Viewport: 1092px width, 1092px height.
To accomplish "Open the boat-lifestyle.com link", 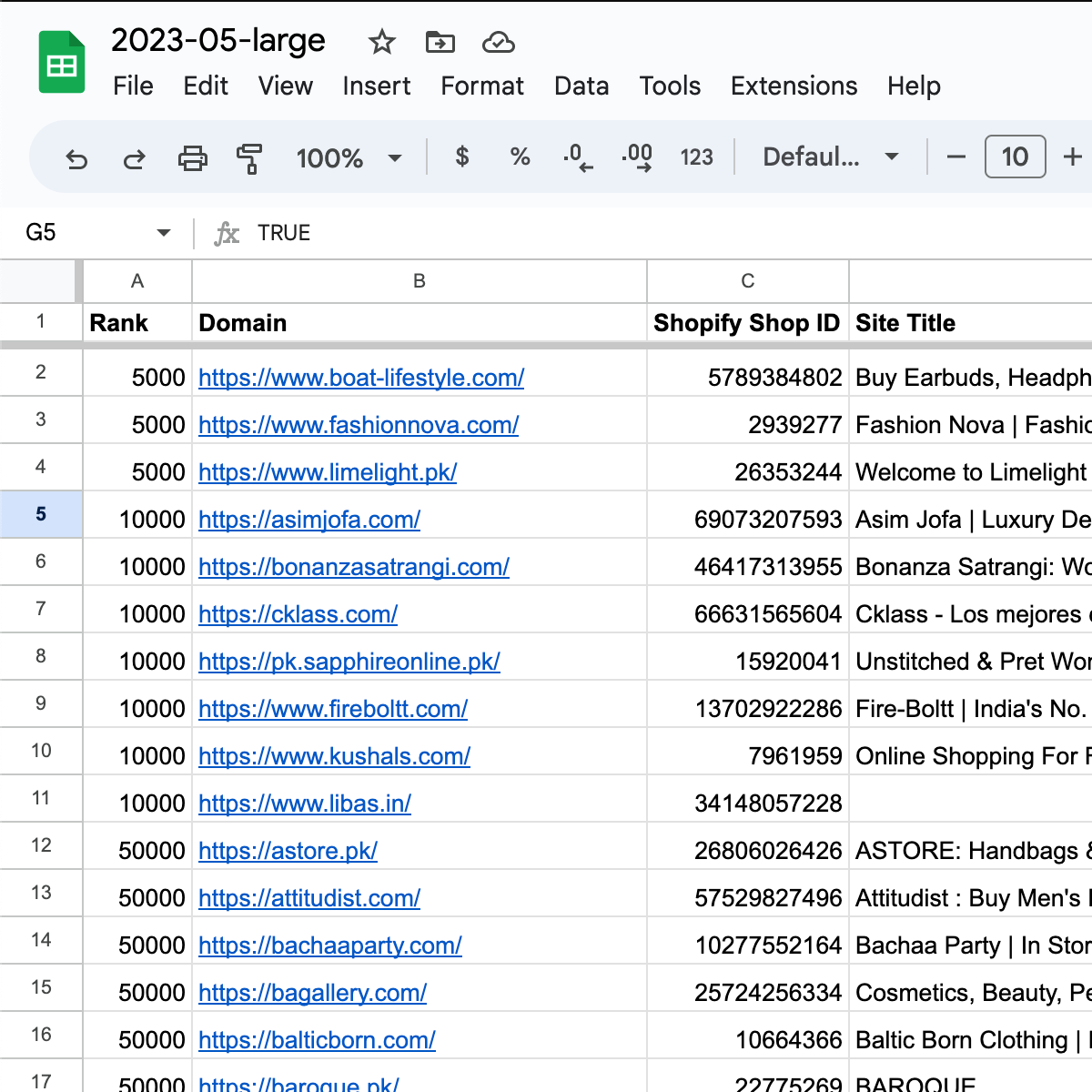I will click(361, 378).
